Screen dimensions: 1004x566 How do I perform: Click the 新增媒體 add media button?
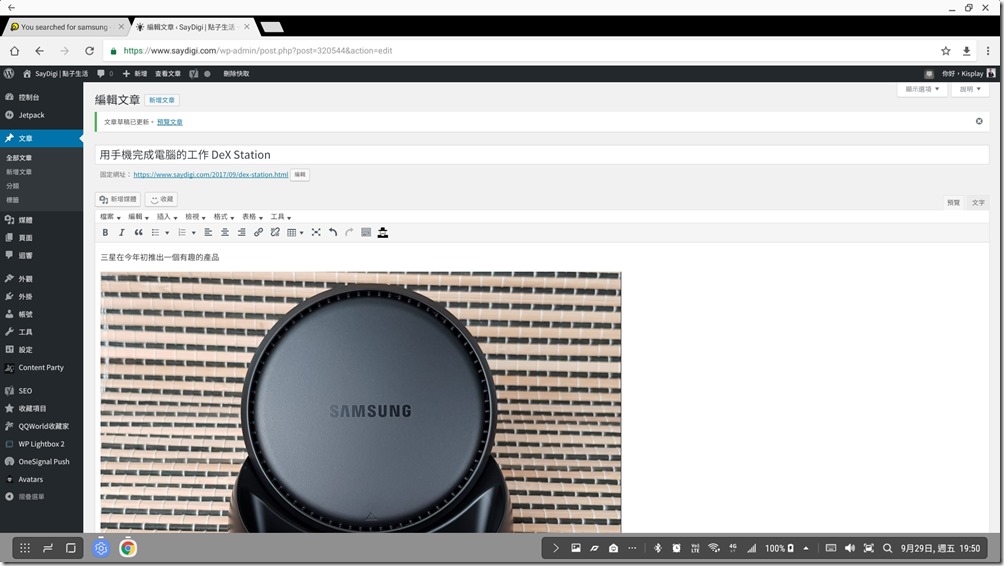118,199
